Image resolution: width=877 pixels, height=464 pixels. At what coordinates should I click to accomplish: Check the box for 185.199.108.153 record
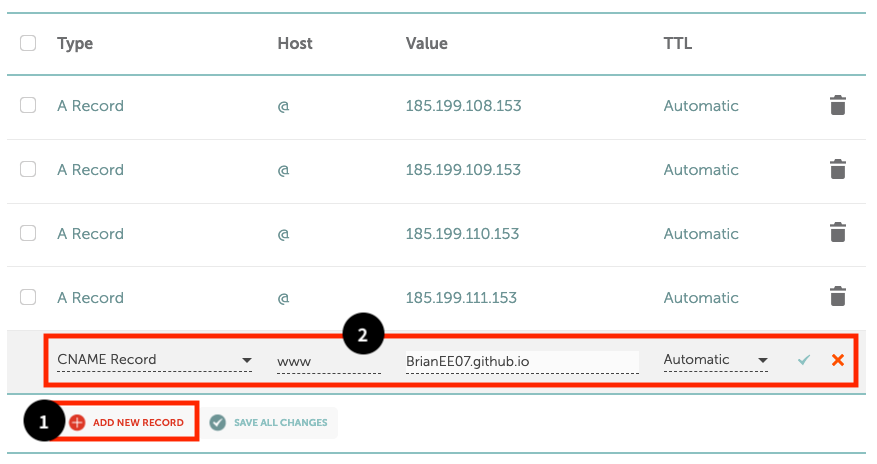click(x=28, y=105)
